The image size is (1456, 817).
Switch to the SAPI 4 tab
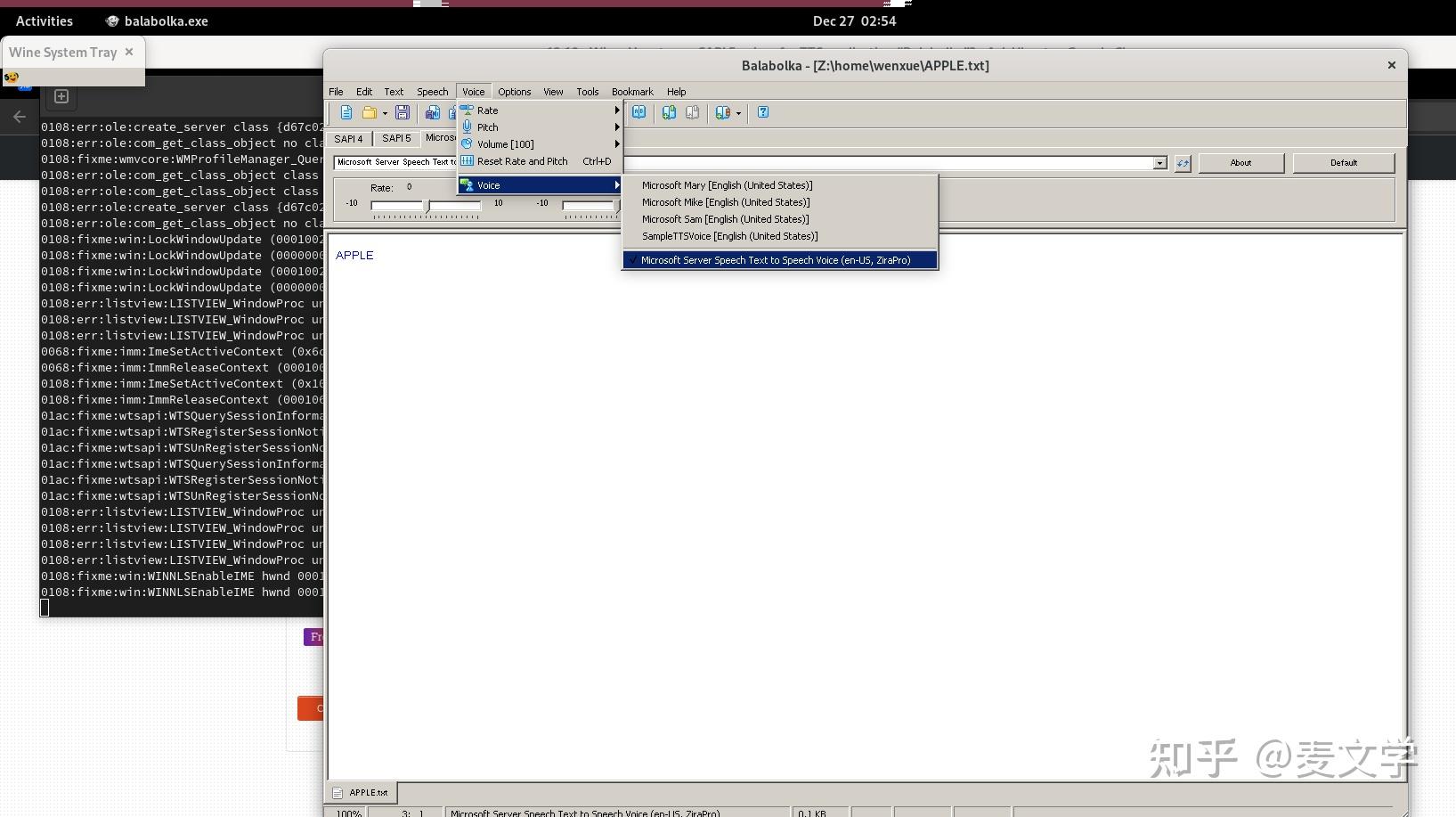[x=348, y=139]
